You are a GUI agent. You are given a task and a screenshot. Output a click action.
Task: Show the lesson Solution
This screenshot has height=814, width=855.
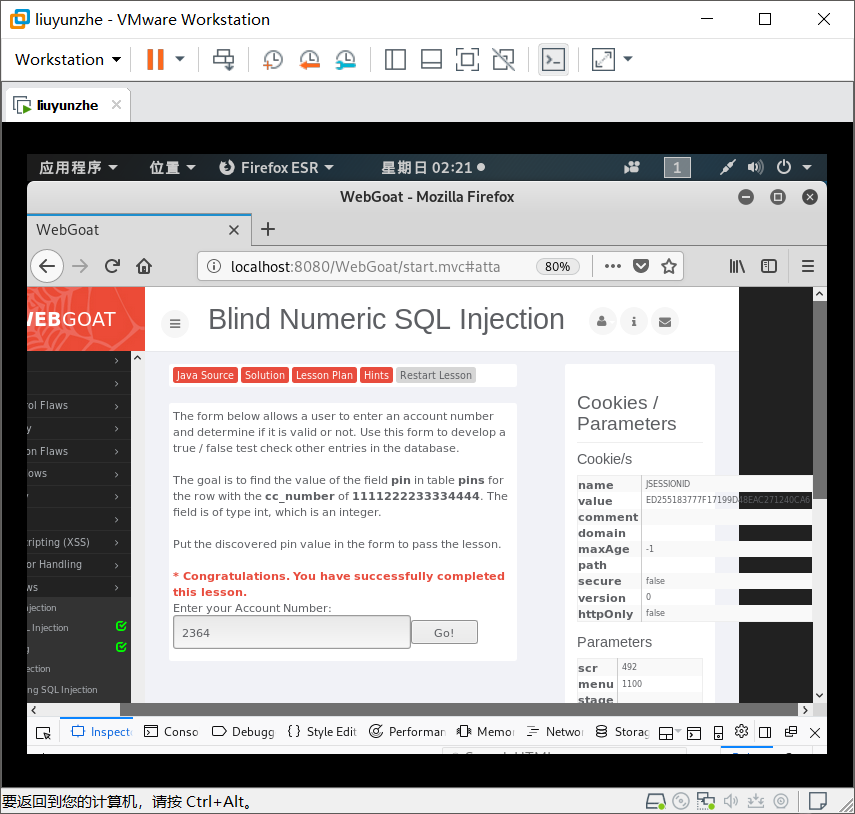pyautogui.click(x=264, y=375)
